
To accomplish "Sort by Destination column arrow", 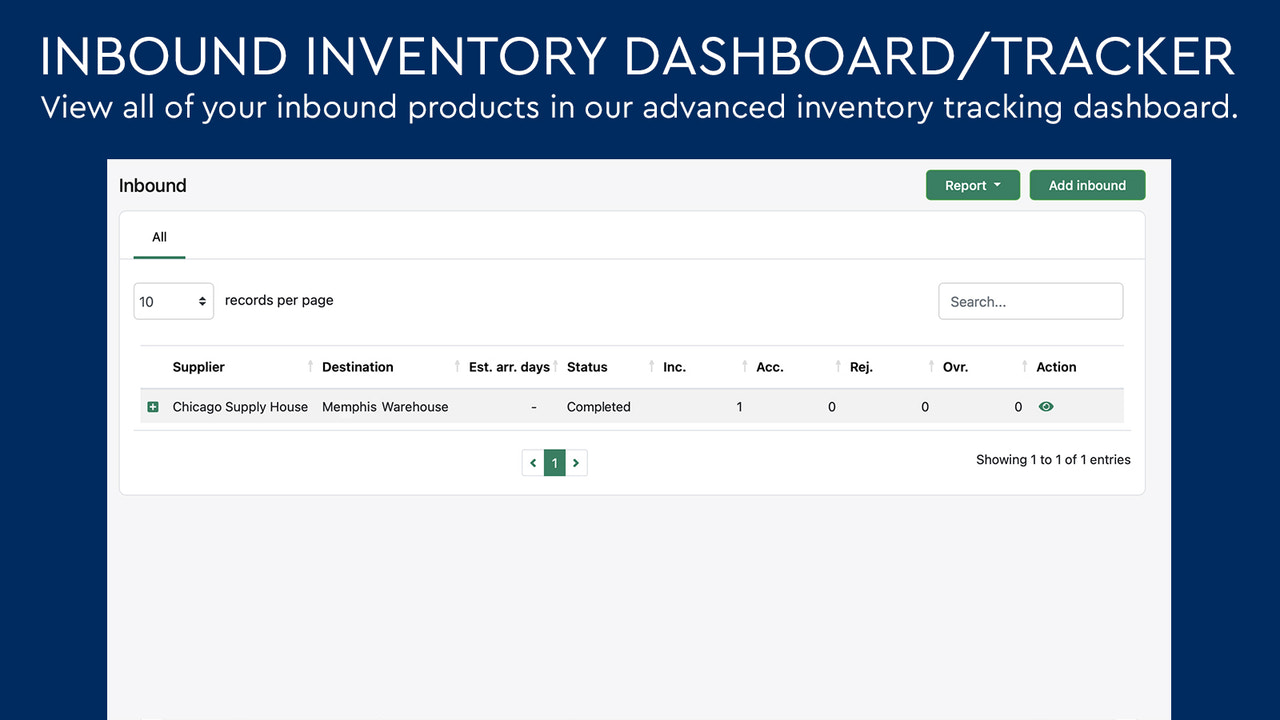I will click(x=456, y=366).
